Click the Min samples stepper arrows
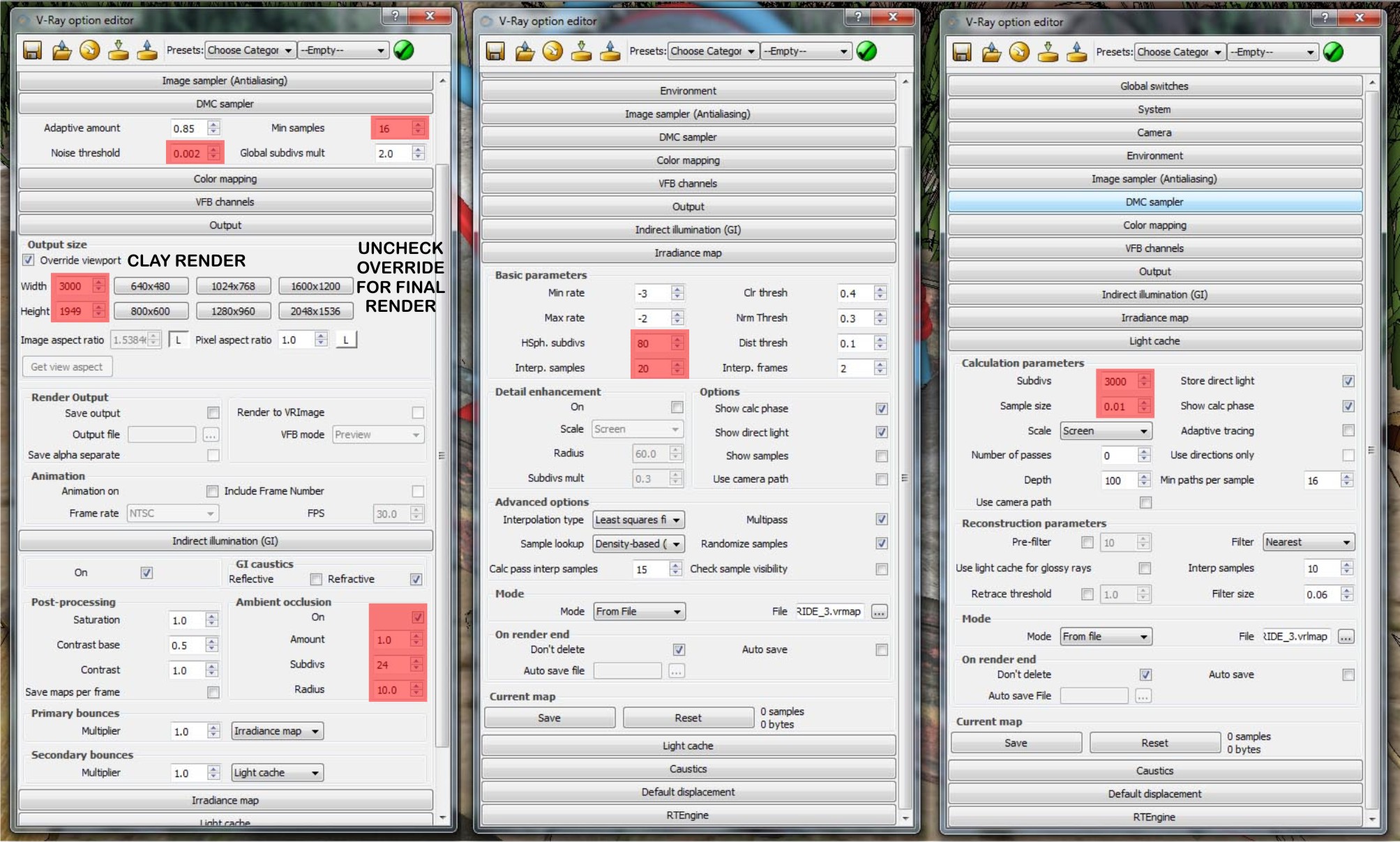The image size is (1400, 842). (x=418, y=128)
